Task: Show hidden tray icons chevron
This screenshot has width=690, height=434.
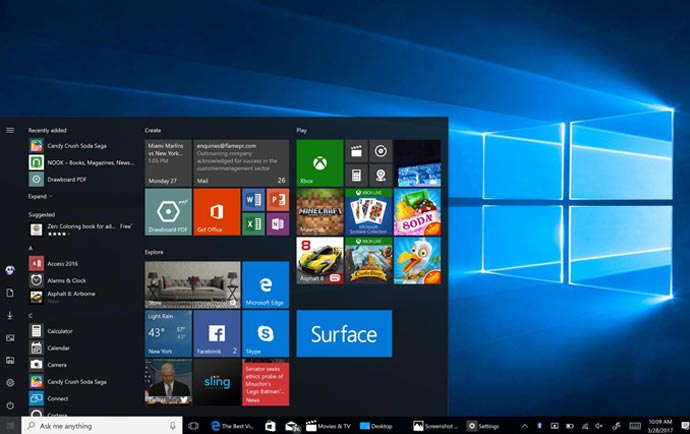Action: 524,426
